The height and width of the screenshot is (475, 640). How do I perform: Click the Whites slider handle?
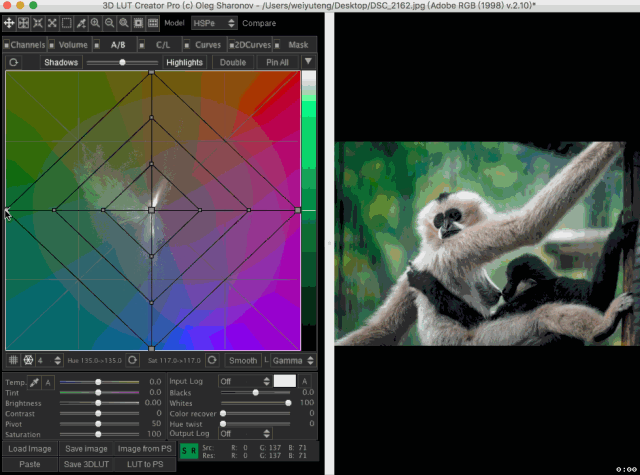(288, 403)
